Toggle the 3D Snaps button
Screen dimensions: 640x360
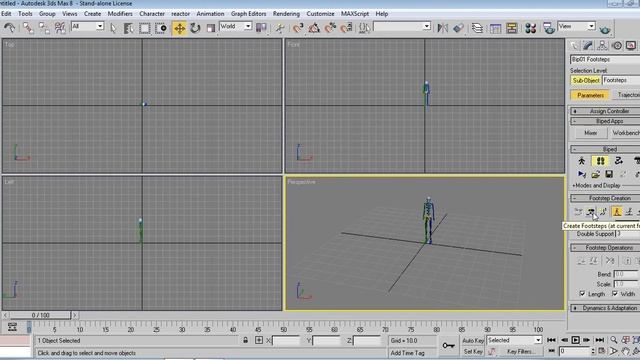click(298, 28)
